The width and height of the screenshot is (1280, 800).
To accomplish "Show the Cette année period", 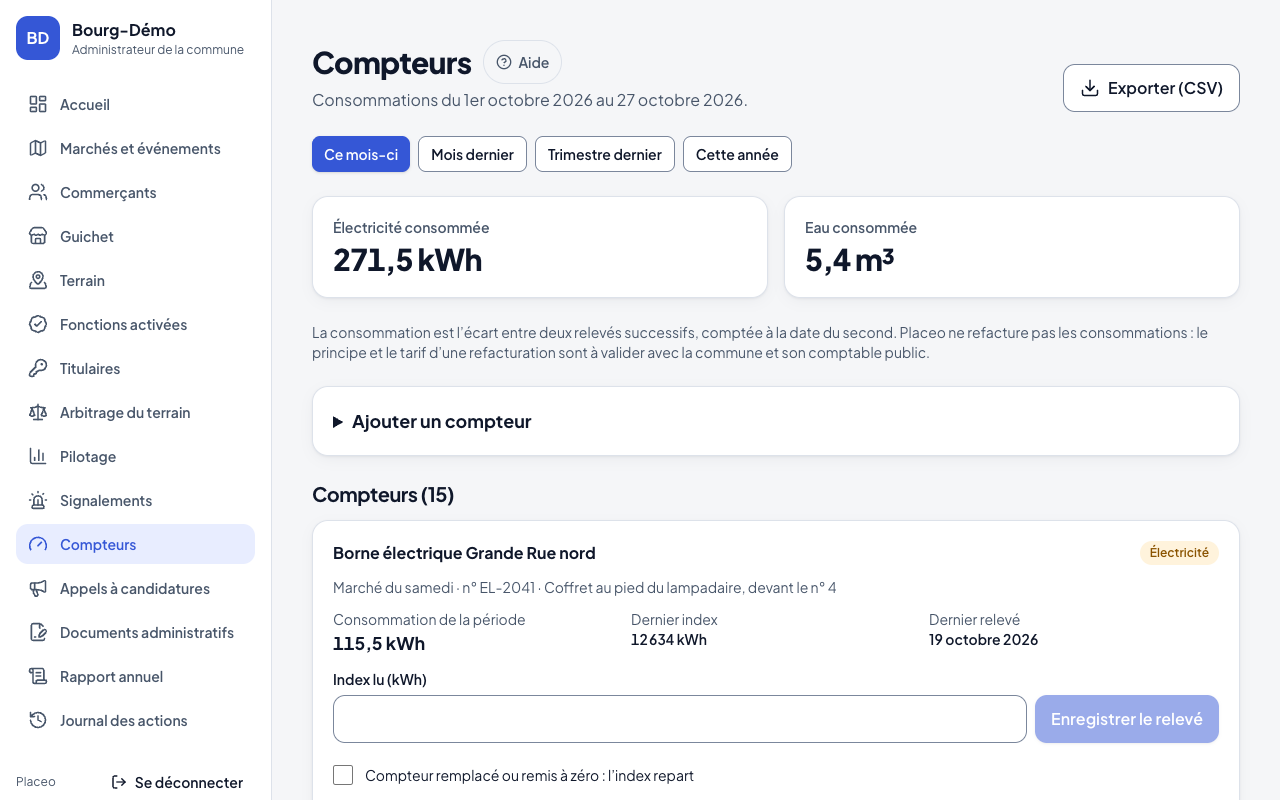I will 737,154.
